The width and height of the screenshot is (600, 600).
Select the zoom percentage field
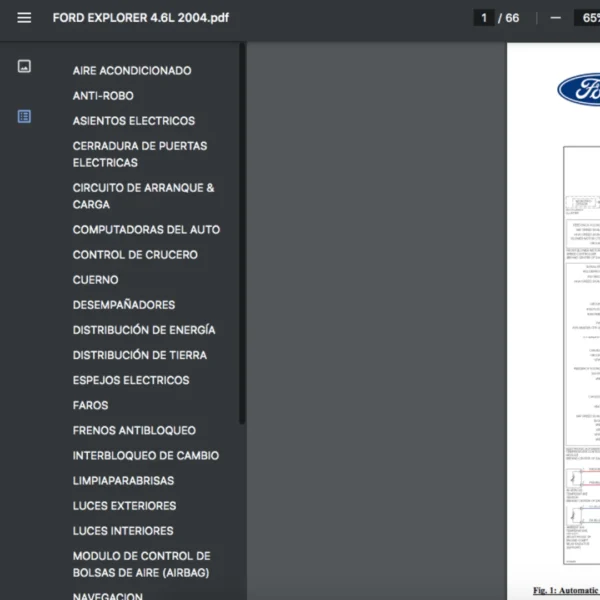pos(587,18)
